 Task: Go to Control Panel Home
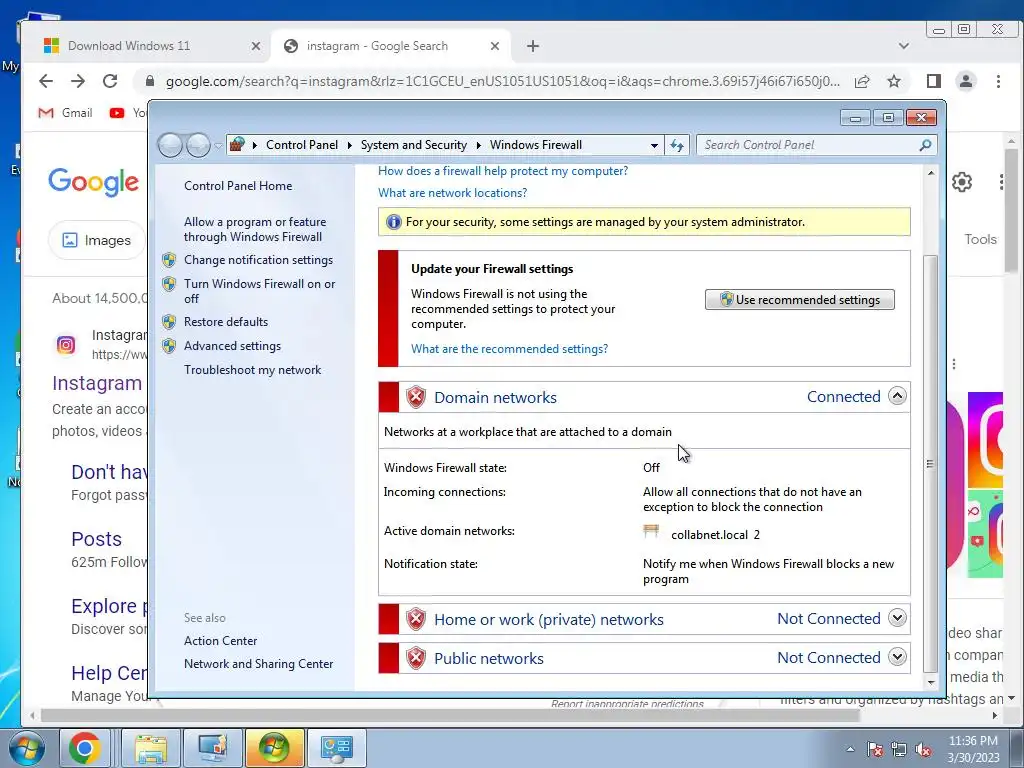pos(238,186)
